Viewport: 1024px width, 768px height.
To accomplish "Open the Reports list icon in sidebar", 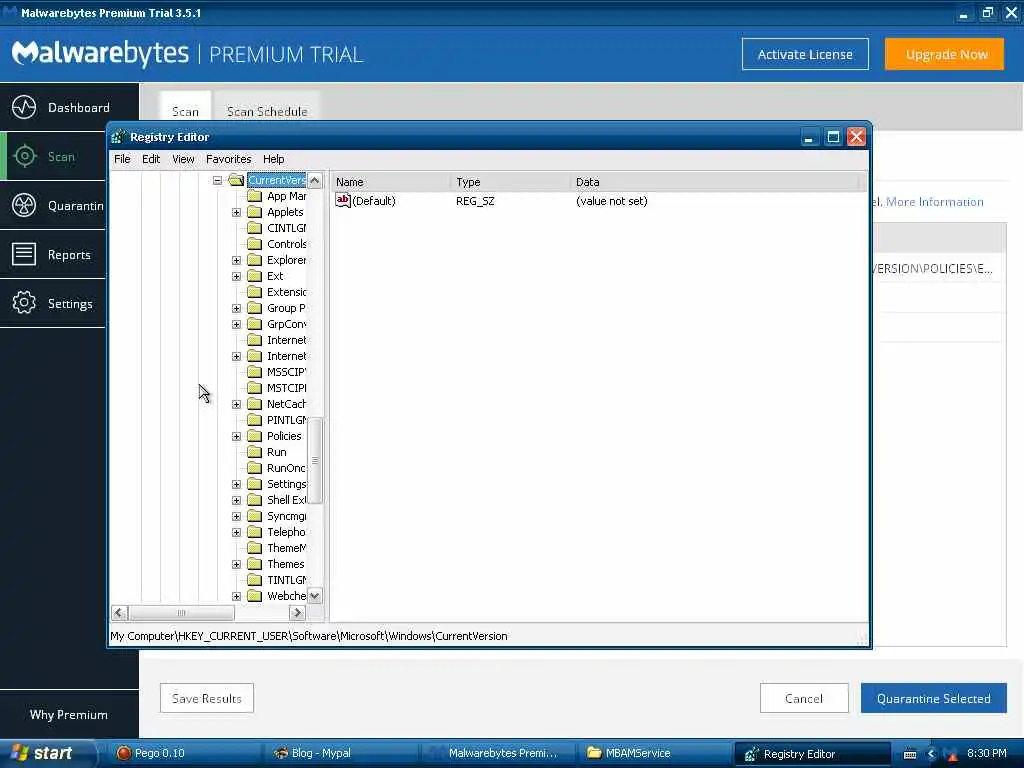I will click(24, 254).
